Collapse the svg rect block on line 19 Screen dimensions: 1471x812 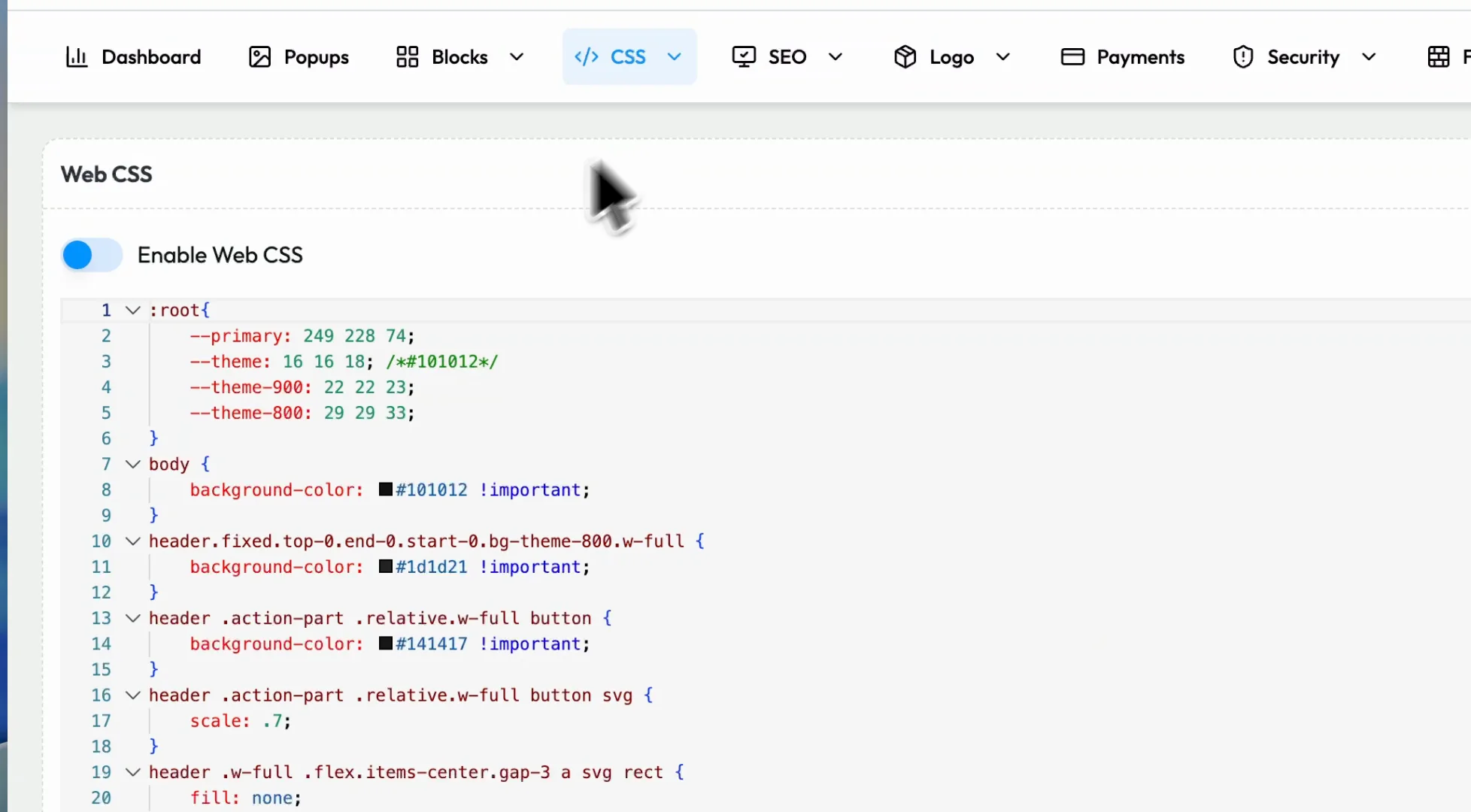click(x=133, y=772)
